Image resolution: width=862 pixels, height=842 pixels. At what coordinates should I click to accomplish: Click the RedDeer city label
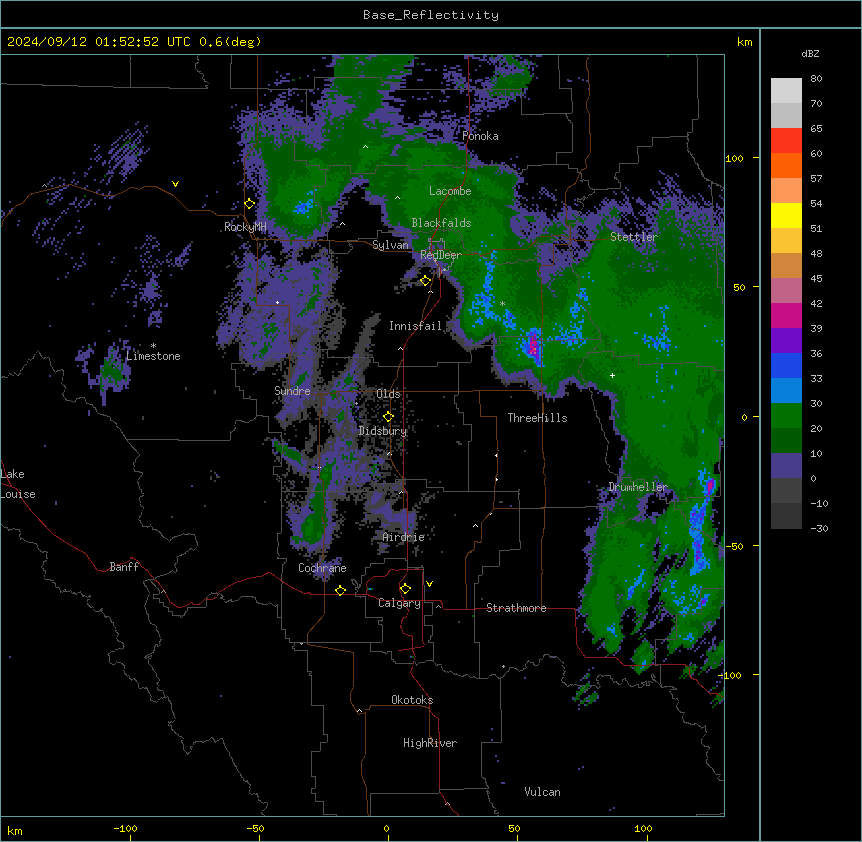(x=441, y=254)
